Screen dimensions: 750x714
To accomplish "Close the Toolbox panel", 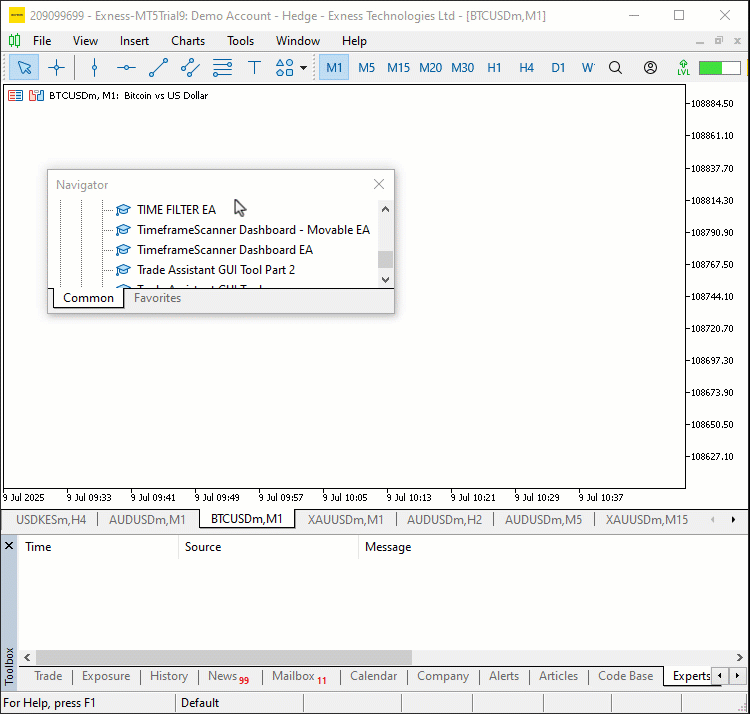I will (9, 545).
